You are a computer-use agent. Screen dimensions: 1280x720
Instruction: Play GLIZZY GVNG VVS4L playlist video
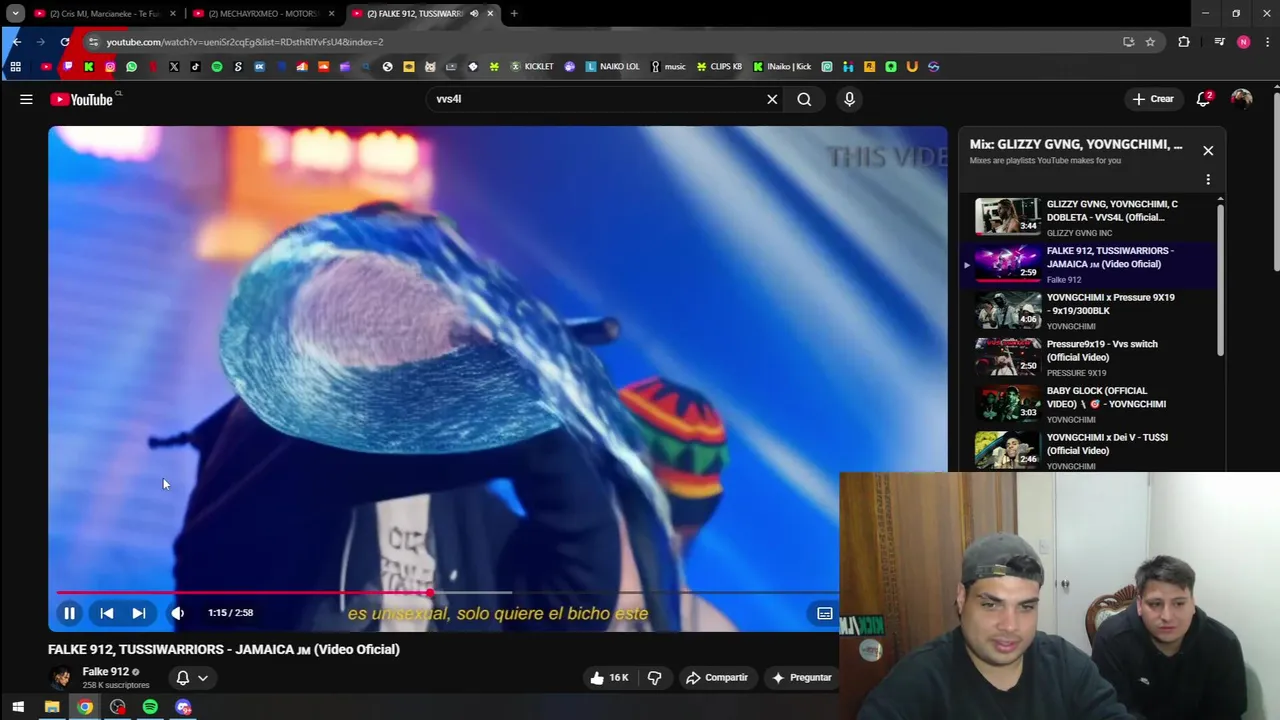click(1089, 217)
